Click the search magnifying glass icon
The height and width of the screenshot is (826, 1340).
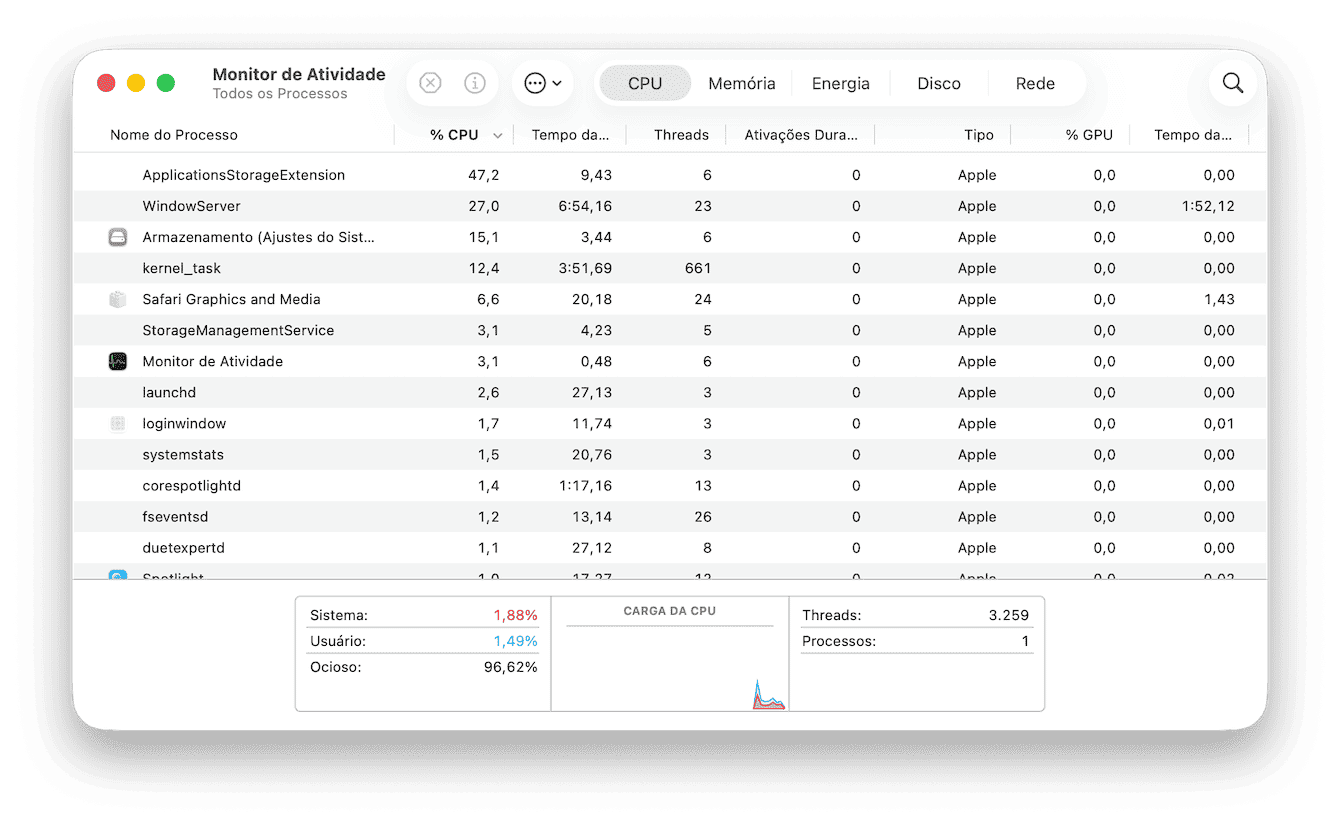pyautogui.click(x=1233, y=83)
